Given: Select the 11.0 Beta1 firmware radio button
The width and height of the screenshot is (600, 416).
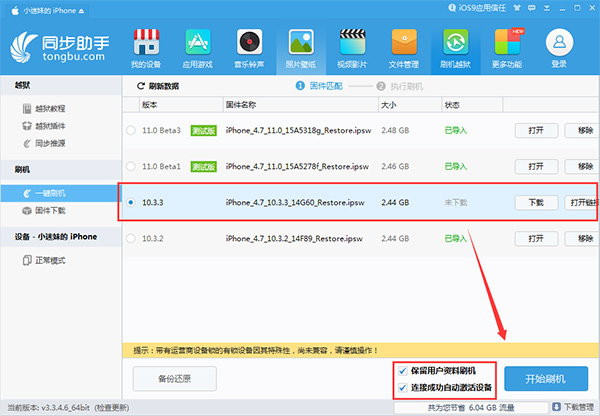Looking at the screenshot, I should pos(131,166).
